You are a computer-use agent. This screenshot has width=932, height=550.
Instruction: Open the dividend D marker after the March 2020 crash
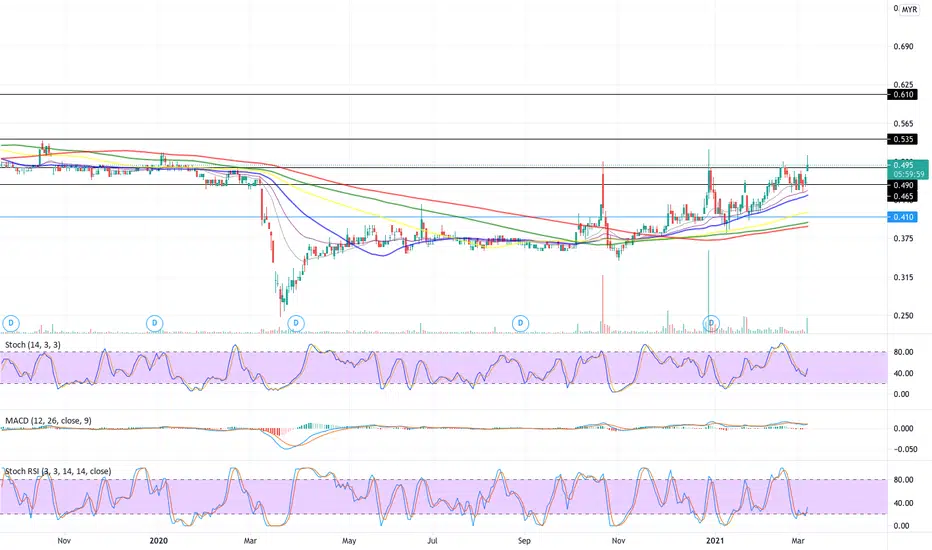coord(296,323)
